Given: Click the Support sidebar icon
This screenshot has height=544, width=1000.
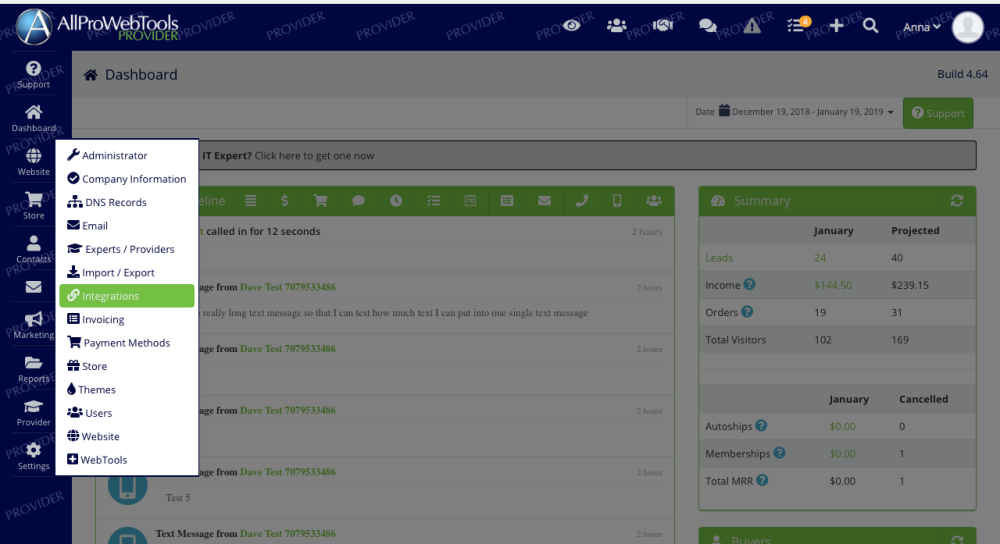Looking at the screenshot, I should 33,75.
